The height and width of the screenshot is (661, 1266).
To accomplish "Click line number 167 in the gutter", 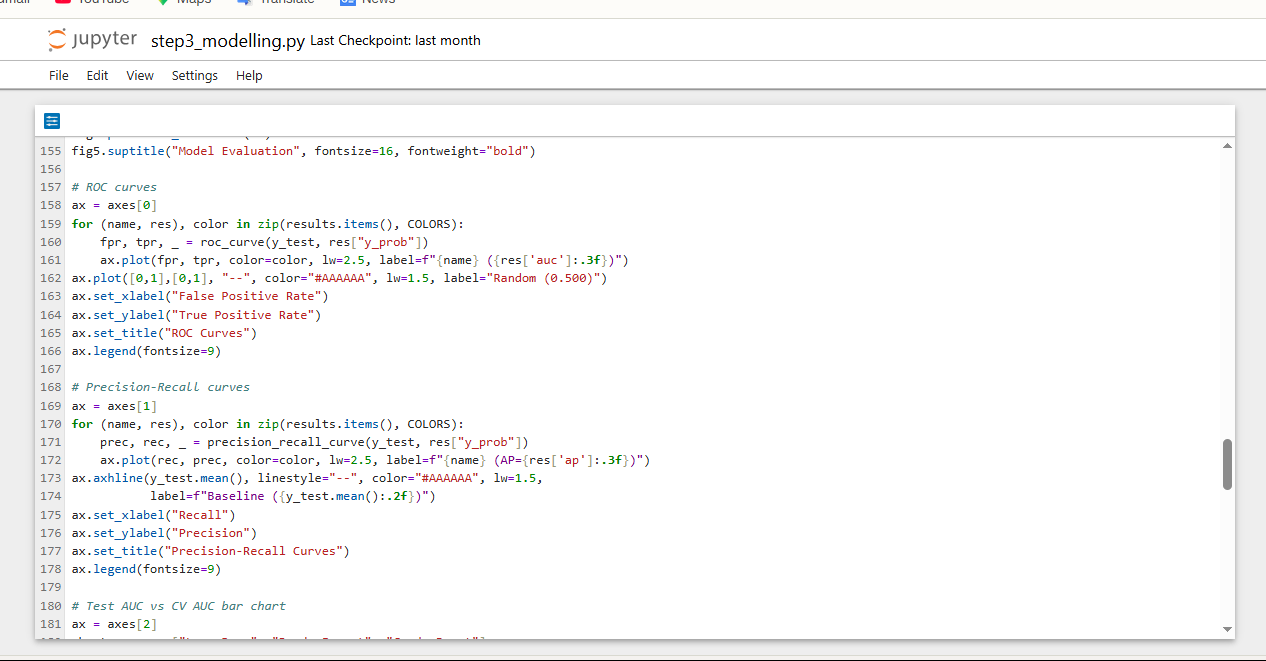I will [50, 369].
